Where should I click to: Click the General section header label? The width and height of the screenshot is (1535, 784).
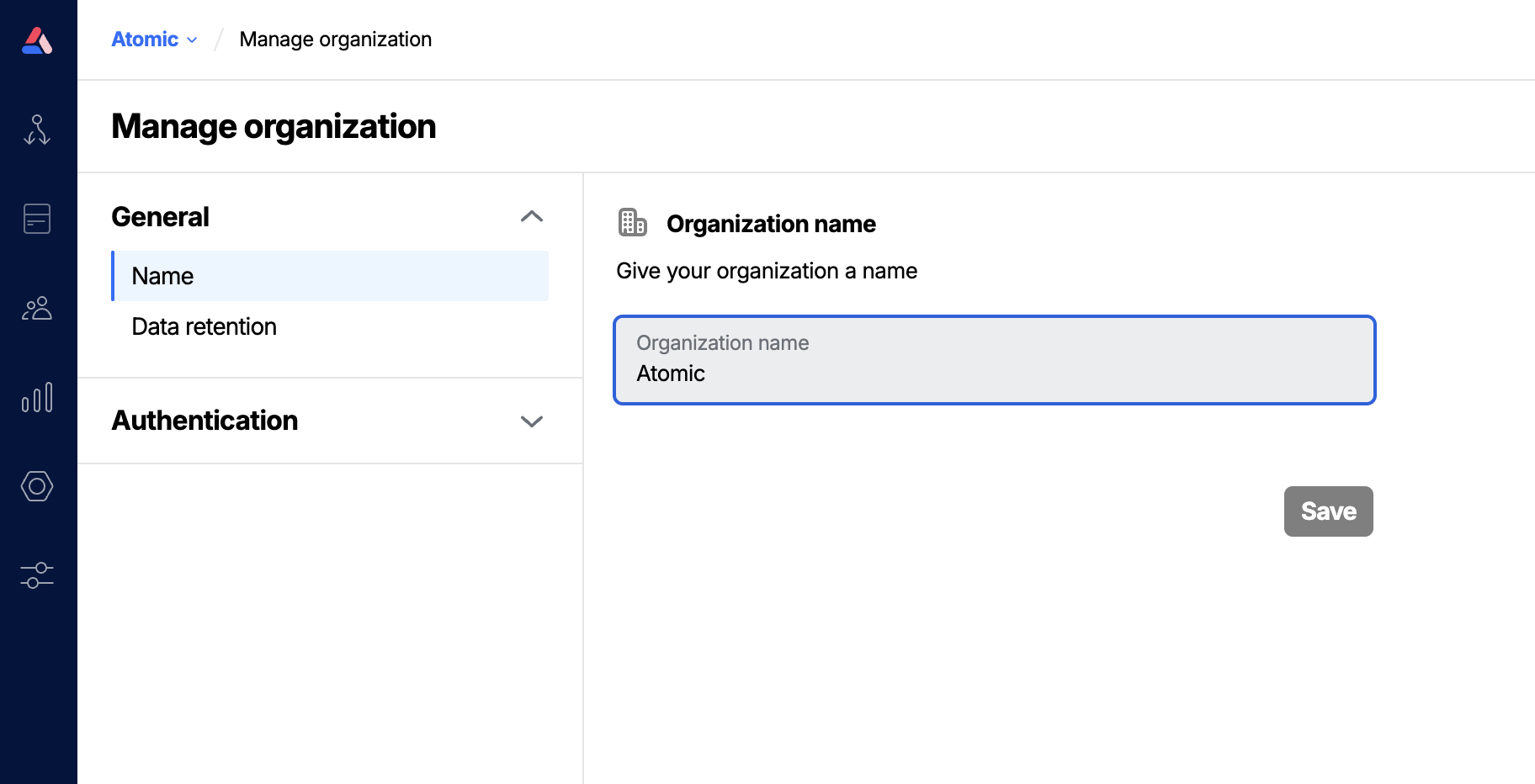(x=160, y=216)
